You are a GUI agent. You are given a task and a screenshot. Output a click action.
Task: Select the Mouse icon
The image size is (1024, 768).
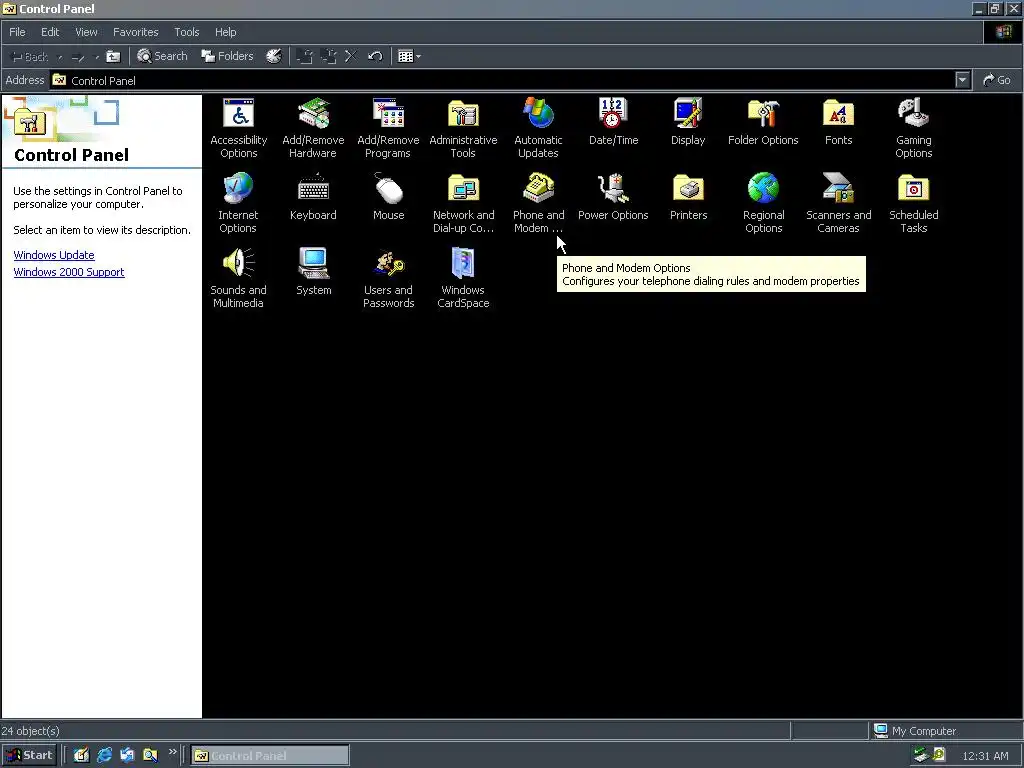[389, 197]
